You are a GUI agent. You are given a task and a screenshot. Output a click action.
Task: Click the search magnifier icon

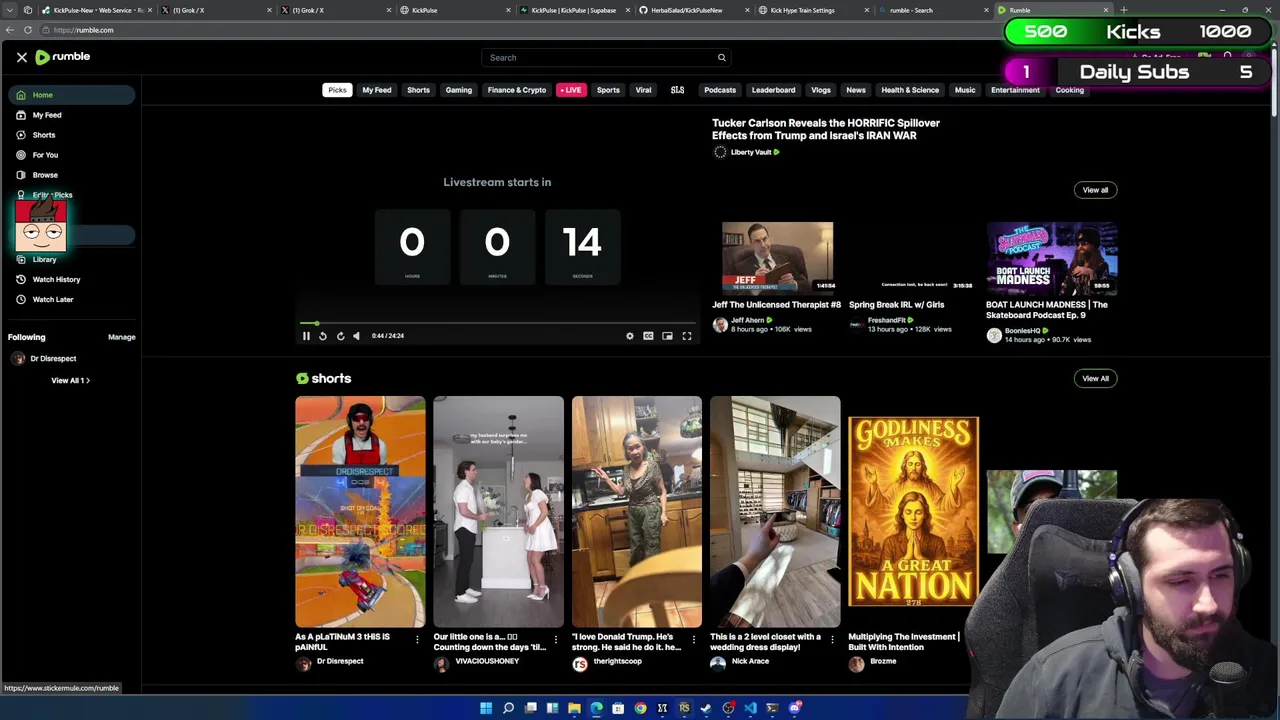point(721,57)
